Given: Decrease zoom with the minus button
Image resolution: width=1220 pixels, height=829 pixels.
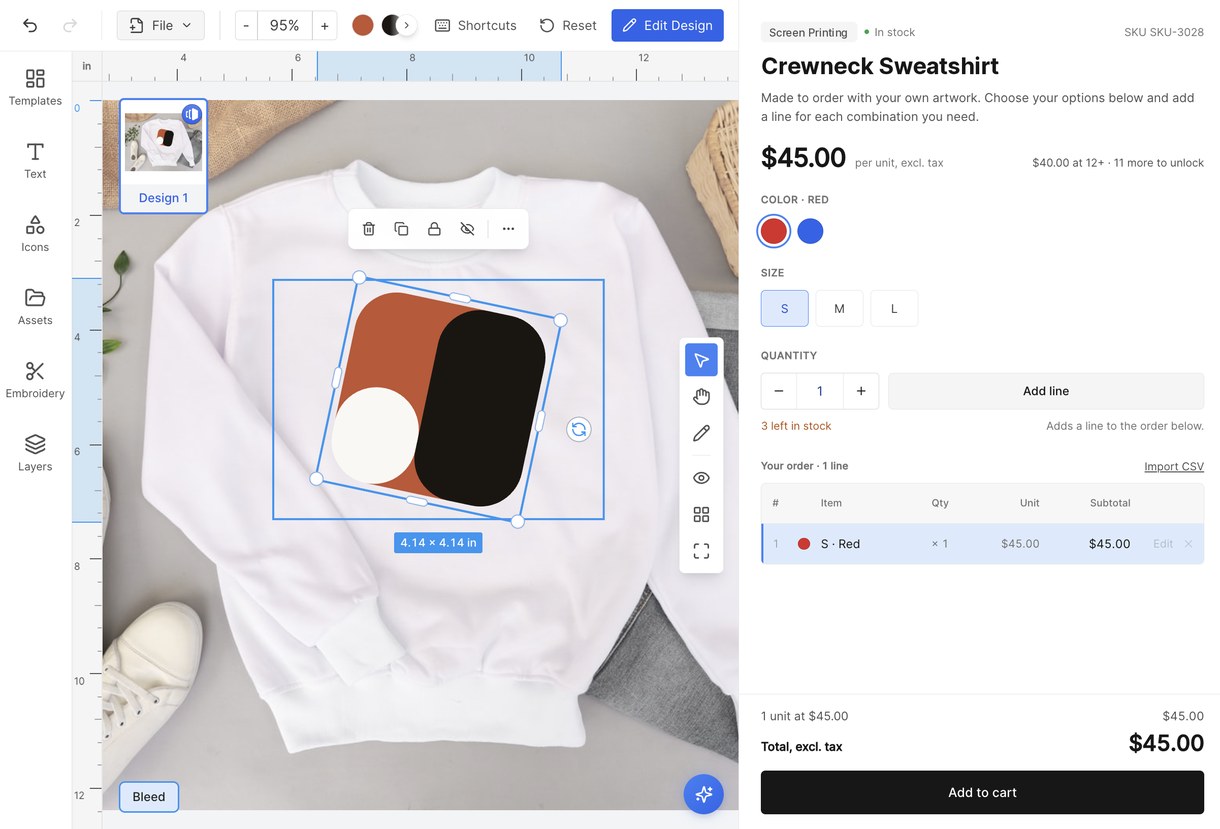Looking at the screenshot, I should (x=246, y=25).
